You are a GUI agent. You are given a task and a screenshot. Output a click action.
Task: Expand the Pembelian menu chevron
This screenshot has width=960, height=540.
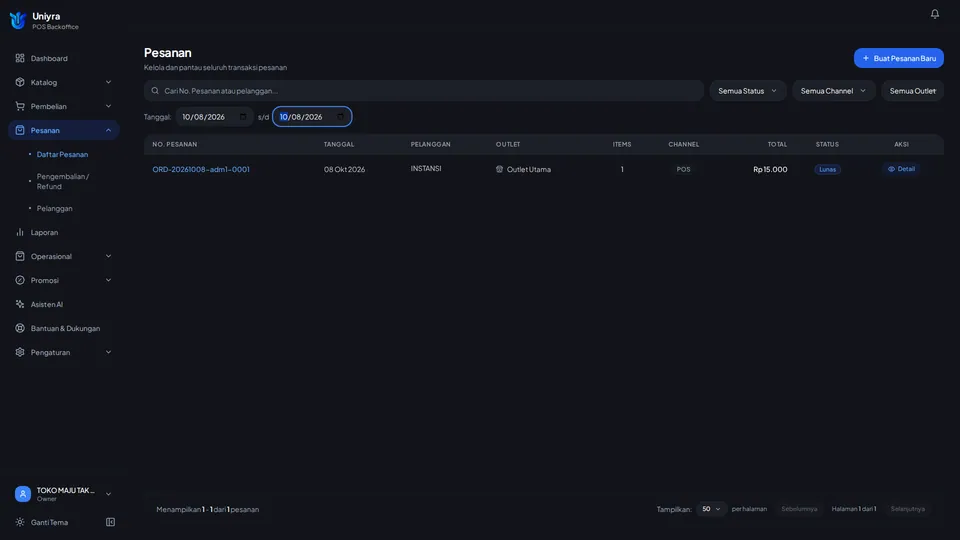coord(108,106)
